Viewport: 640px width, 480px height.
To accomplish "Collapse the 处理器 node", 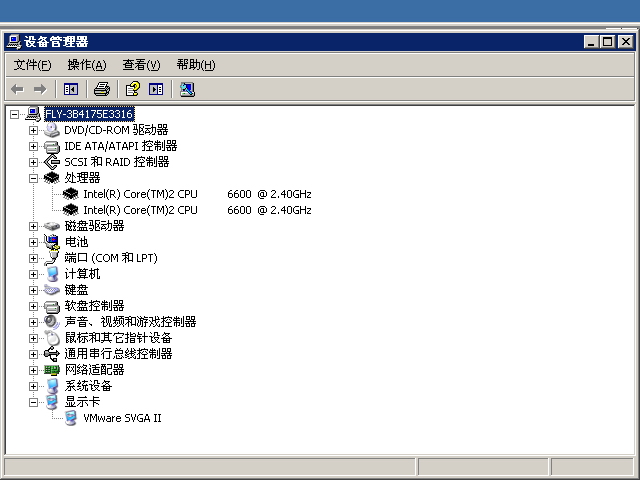I will [33, 178].
